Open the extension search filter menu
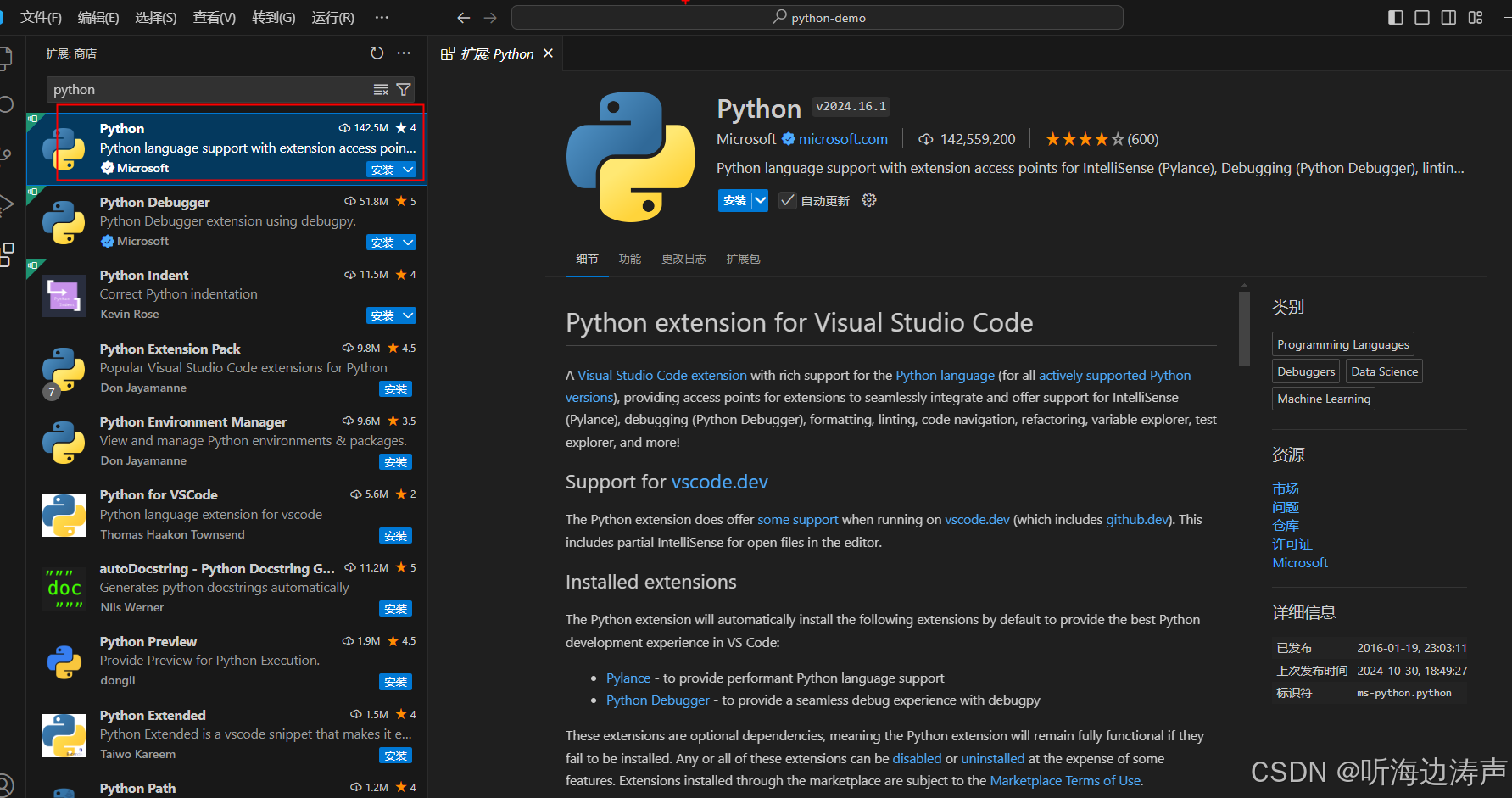 point(404,90)
